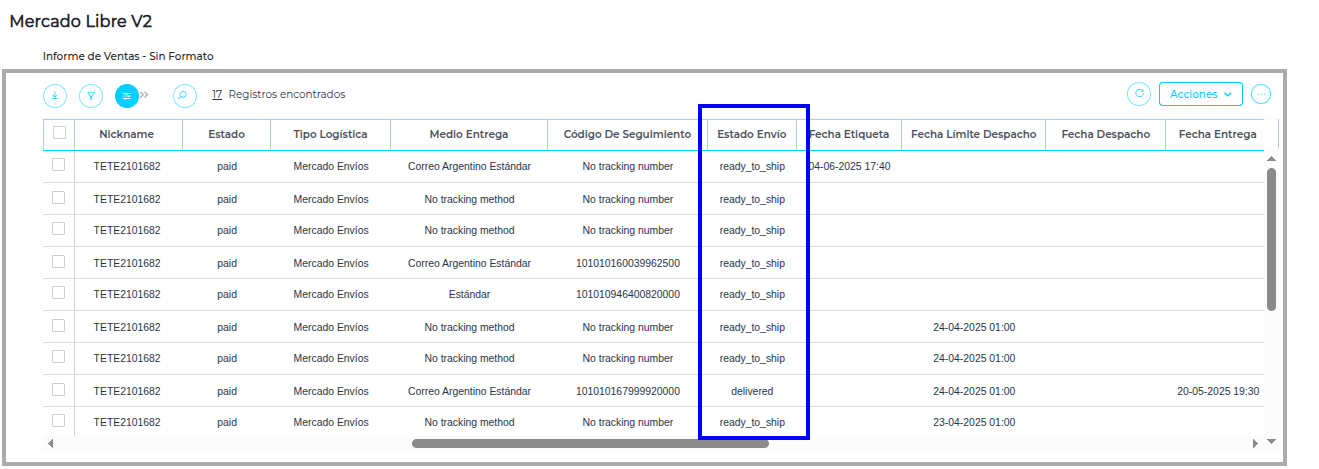Open the three-dots more options icon
1319x469 pixels.
(x=1261, y=94)
